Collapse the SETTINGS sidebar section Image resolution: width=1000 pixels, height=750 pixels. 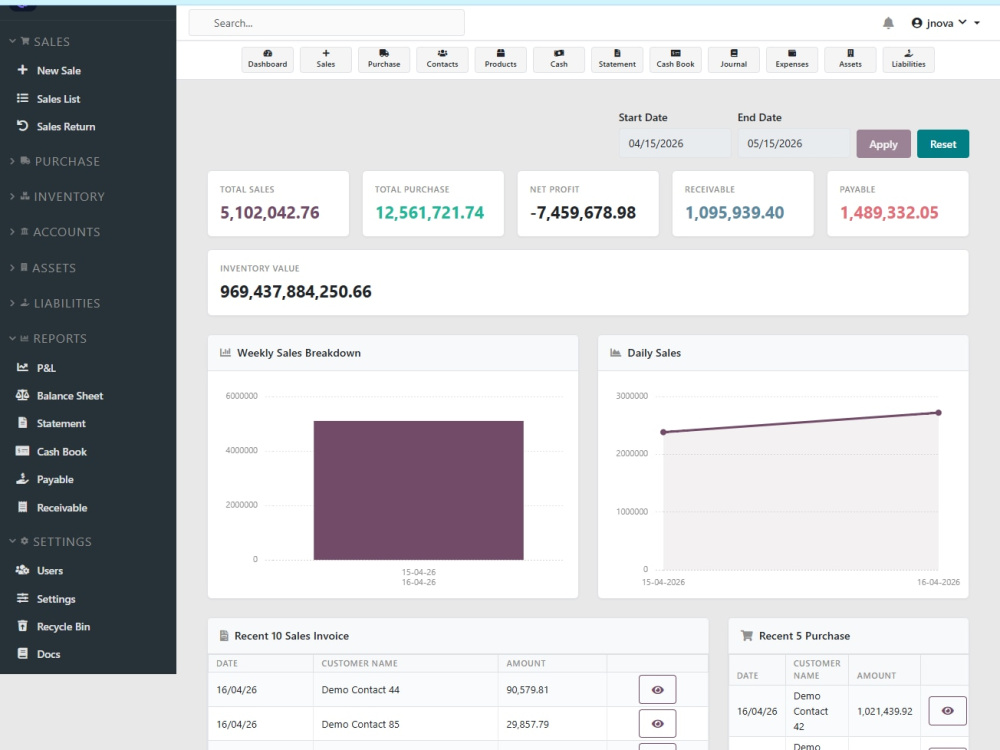pos(50,541)
